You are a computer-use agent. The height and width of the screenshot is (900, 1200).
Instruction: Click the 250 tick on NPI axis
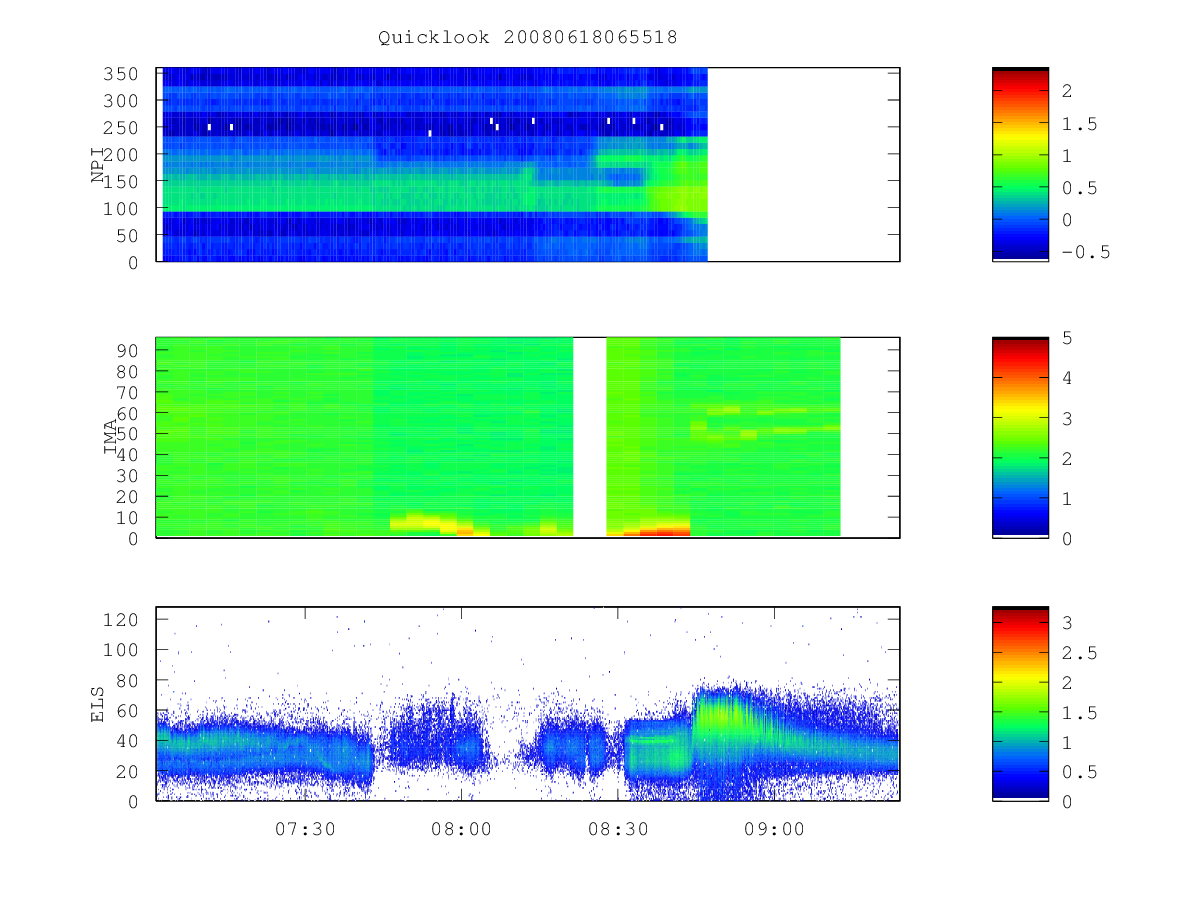121,128
